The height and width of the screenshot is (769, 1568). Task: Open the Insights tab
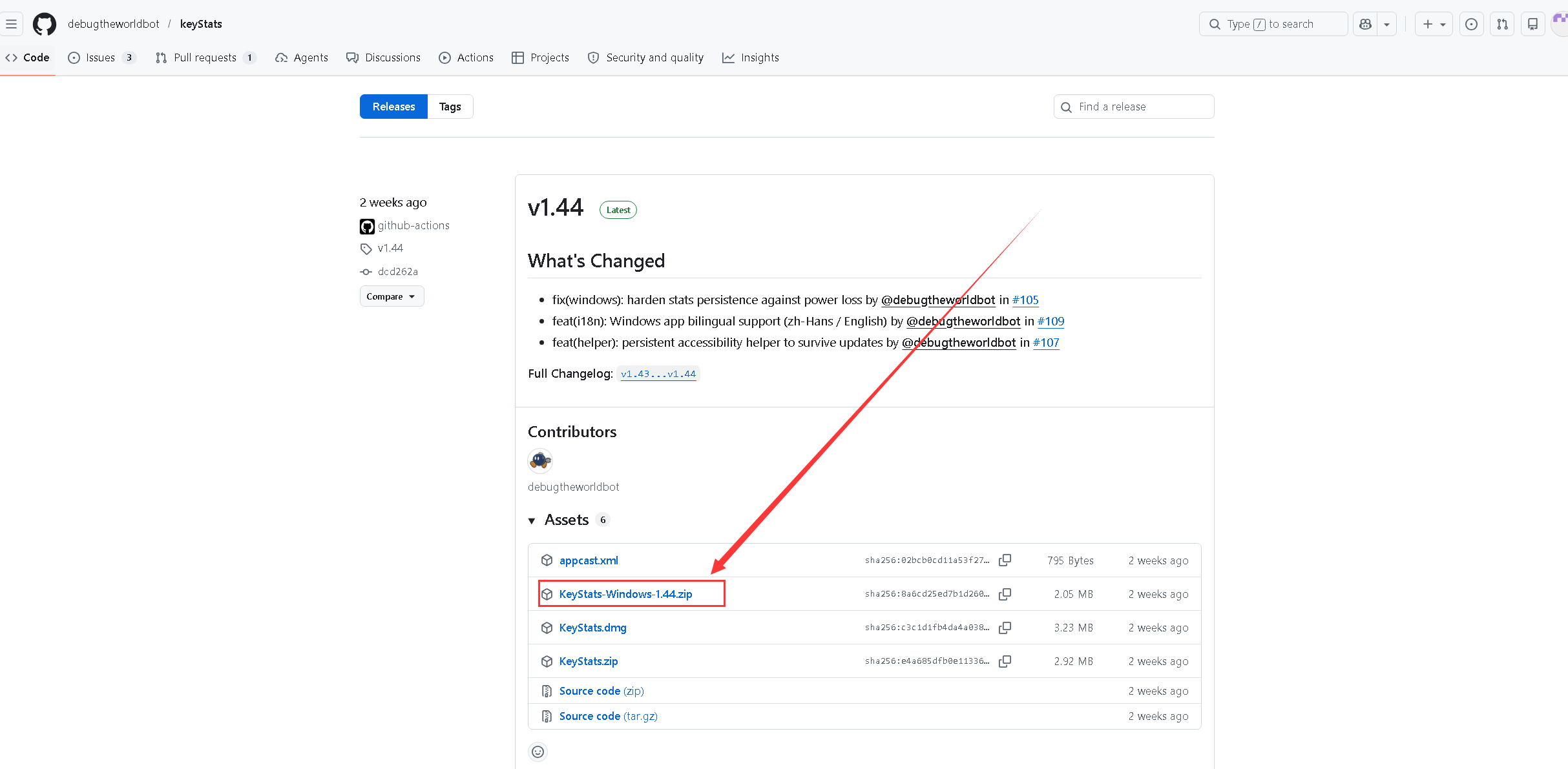(x=751, y=57)
